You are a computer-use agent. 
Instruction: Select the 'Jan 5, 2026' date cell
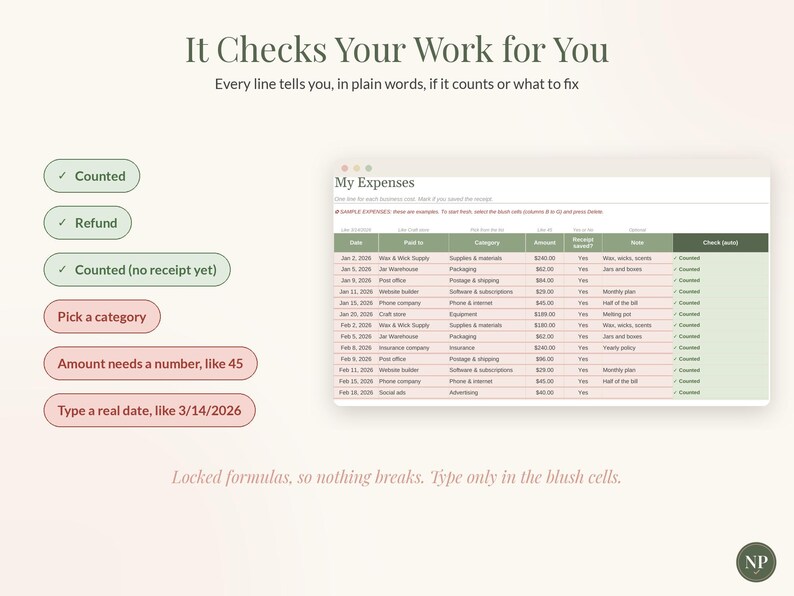356,269
